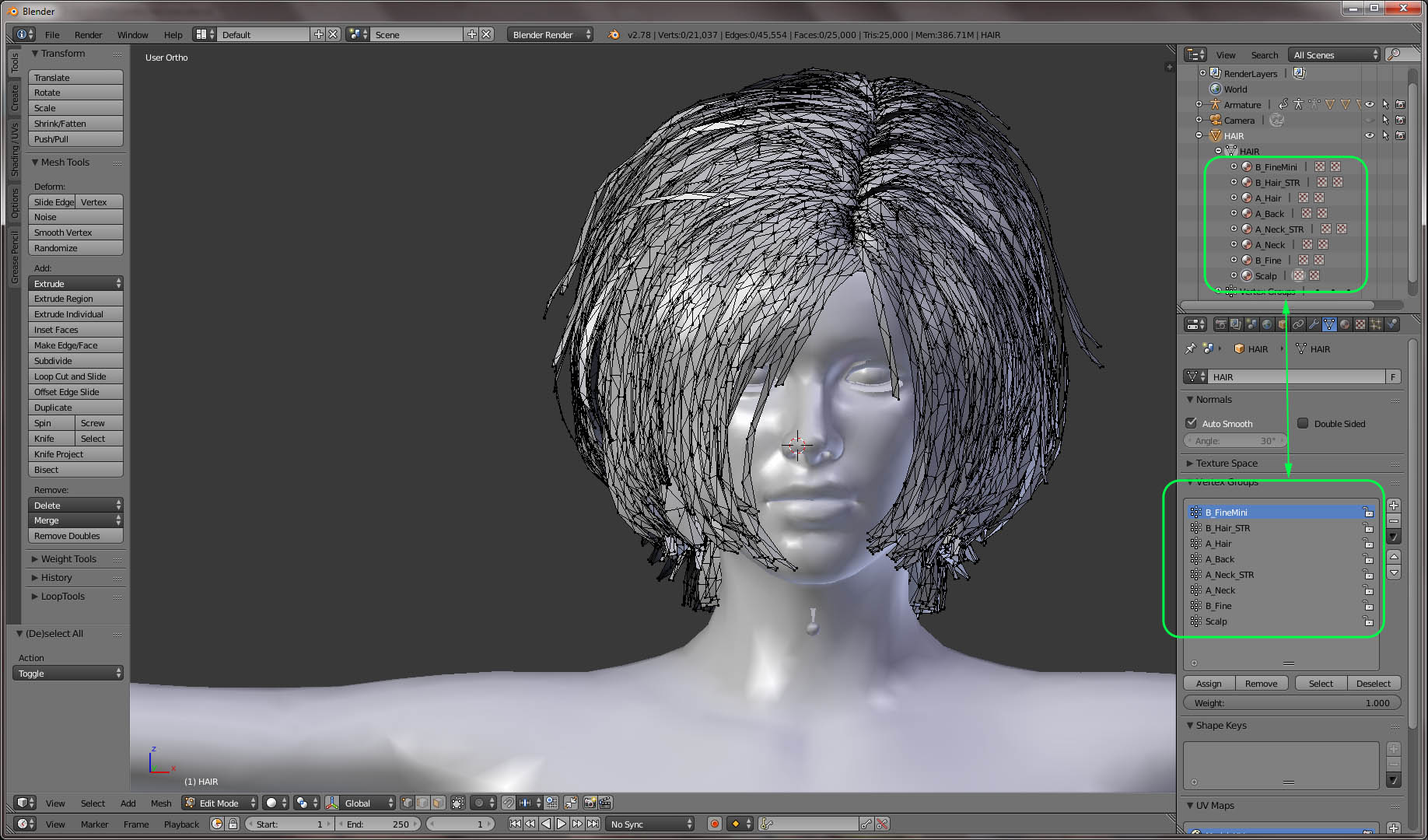Click the Loop Cut and Slide button
Screen dimensions: 1428x840
(75, 376)
